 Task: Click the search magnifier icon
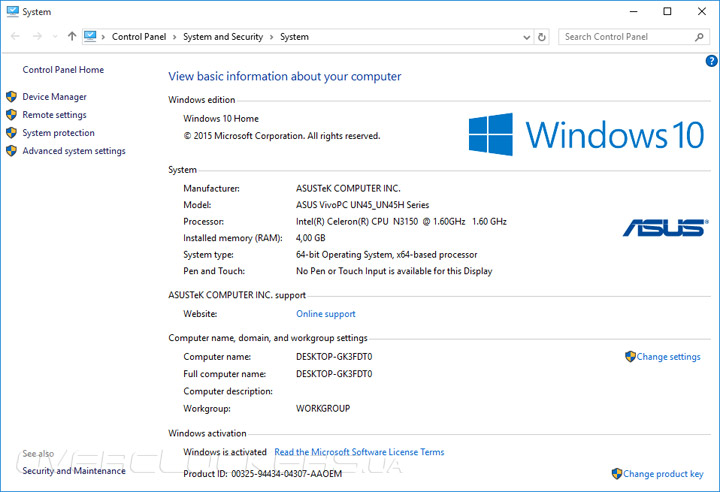point(699,37)
